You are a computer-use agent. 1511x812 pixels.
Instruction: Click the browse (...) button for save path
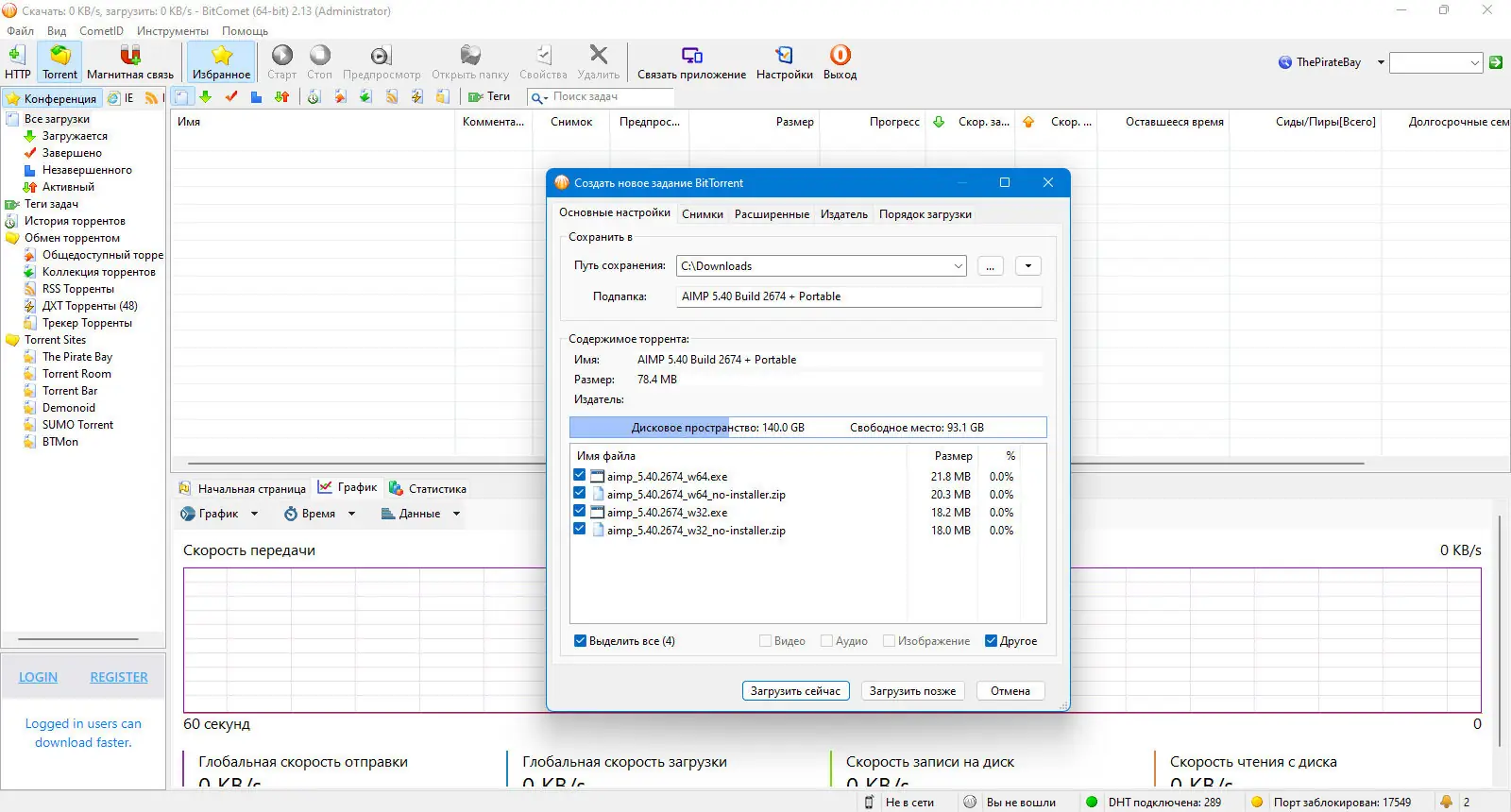click(x=990, y=266)
